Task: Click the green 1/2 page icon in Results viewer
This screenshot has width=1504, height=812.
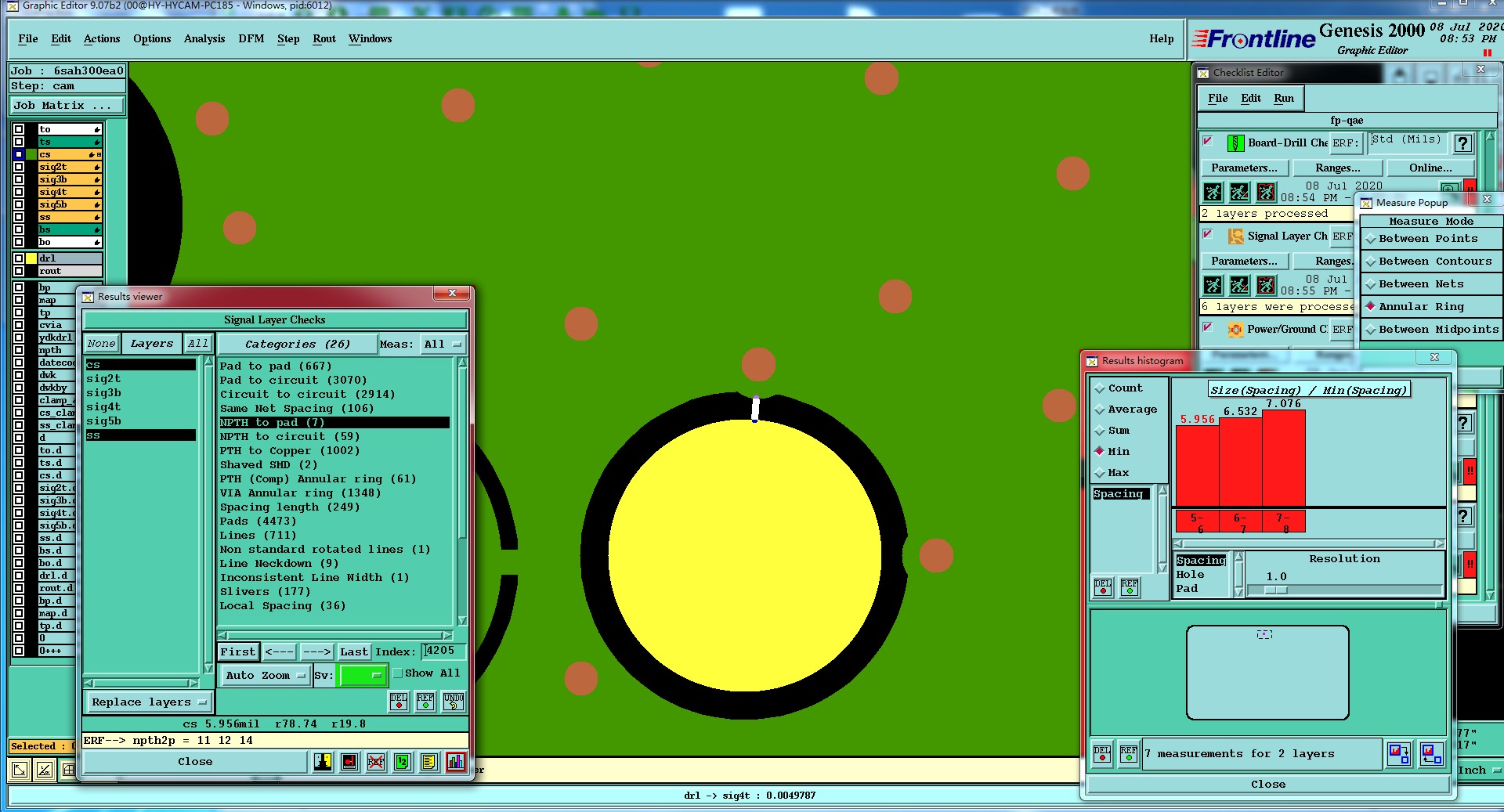Action: pos(402,761)
